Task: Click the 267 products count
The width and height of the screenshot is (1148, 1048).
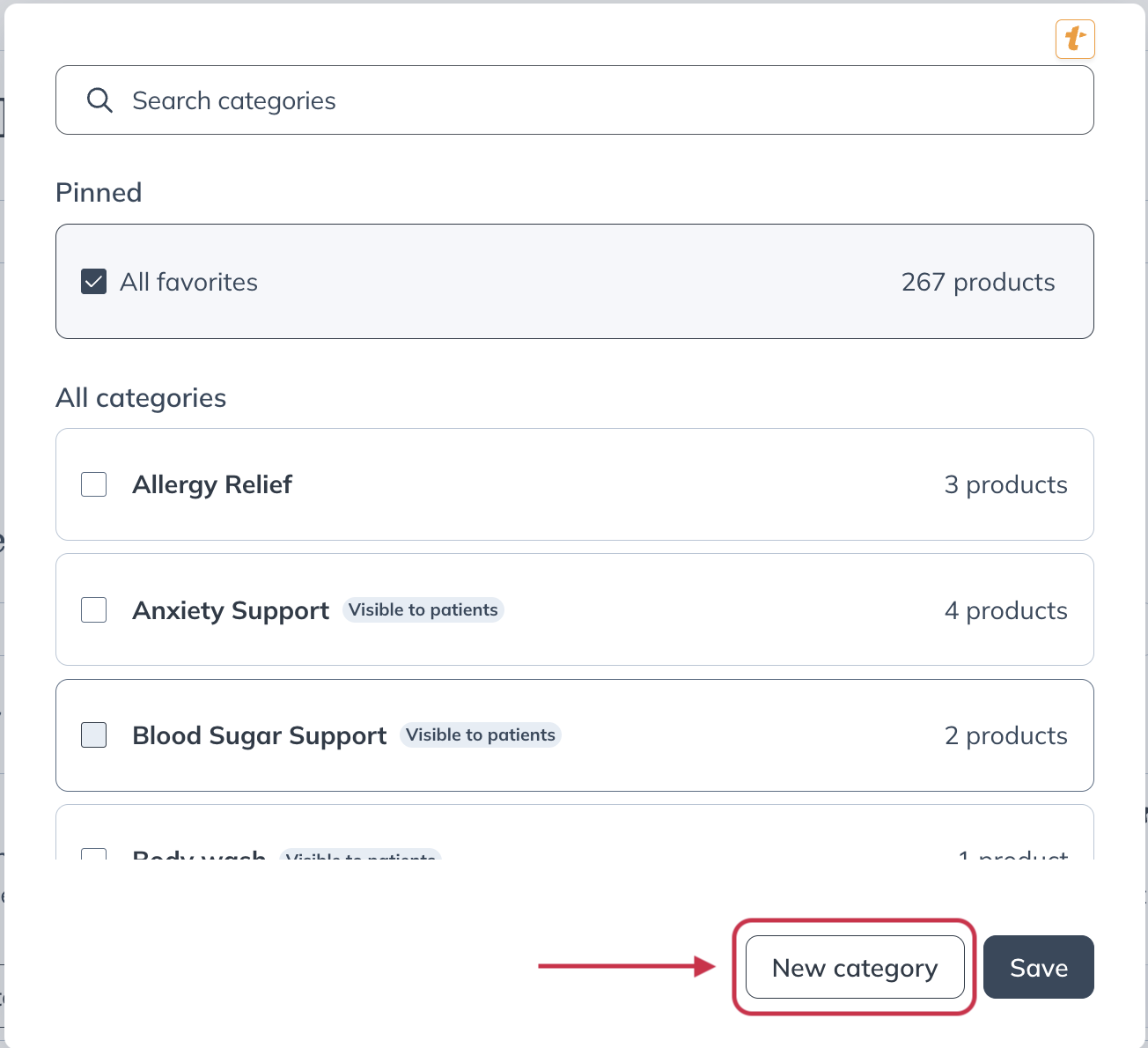Action: pos(977,282)
